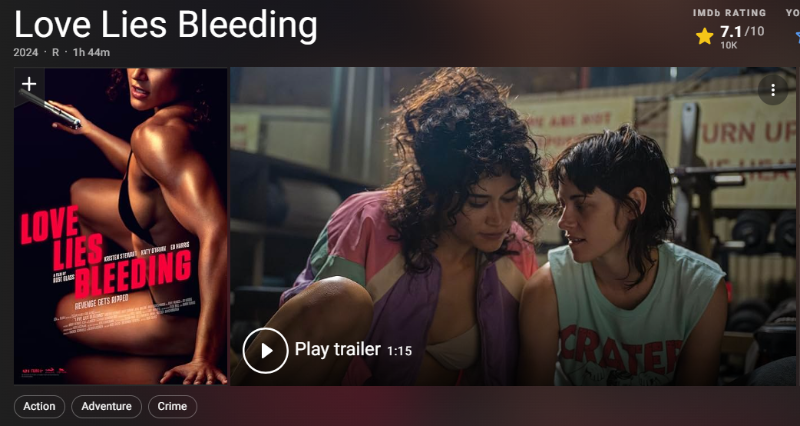This screenshot has width=800, height=426.
Task: Click the IMDb RATING heading label
Action: click(x=730, y=13)
